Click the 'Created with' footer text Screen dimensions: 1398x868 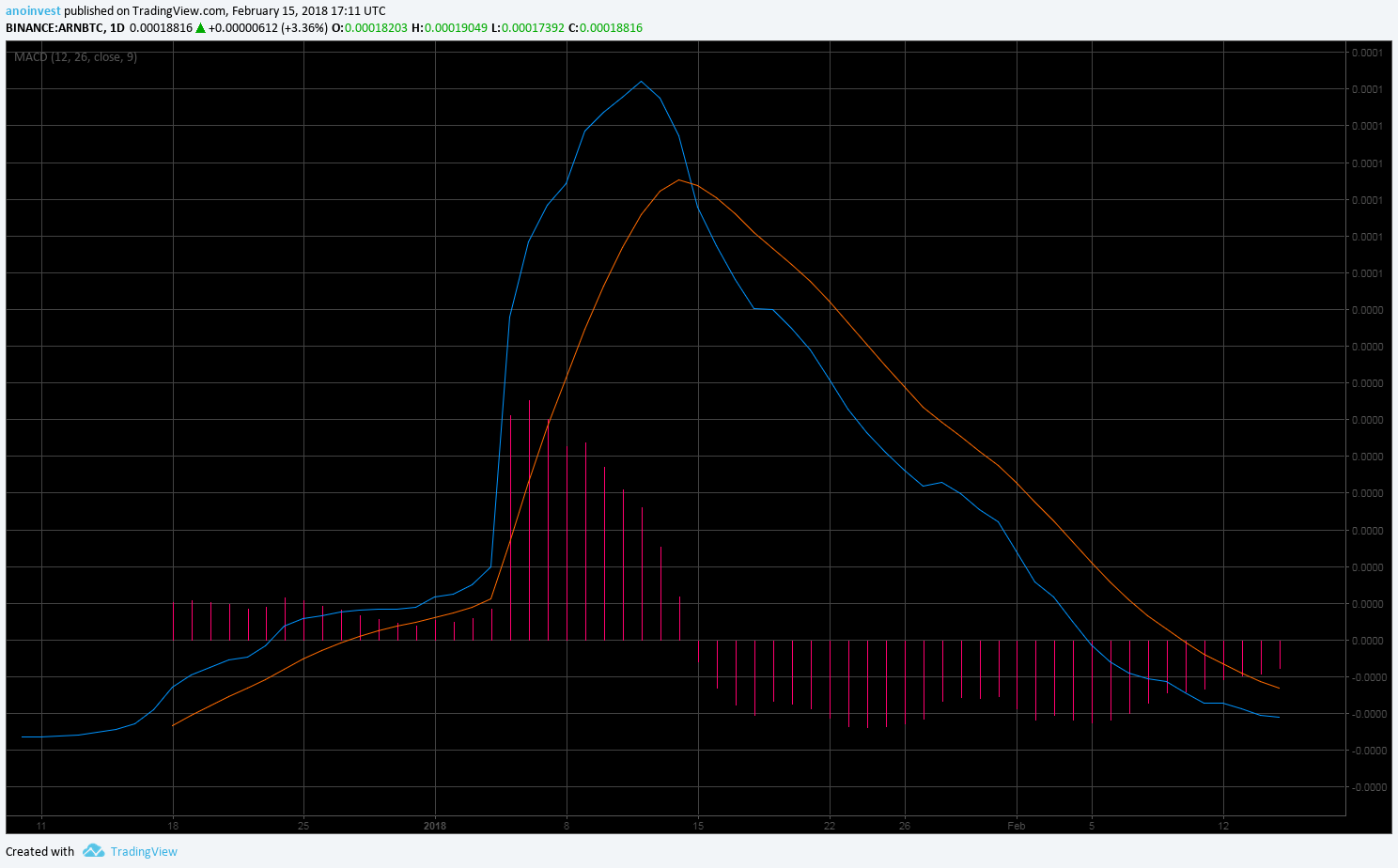[x=40, y=851]
